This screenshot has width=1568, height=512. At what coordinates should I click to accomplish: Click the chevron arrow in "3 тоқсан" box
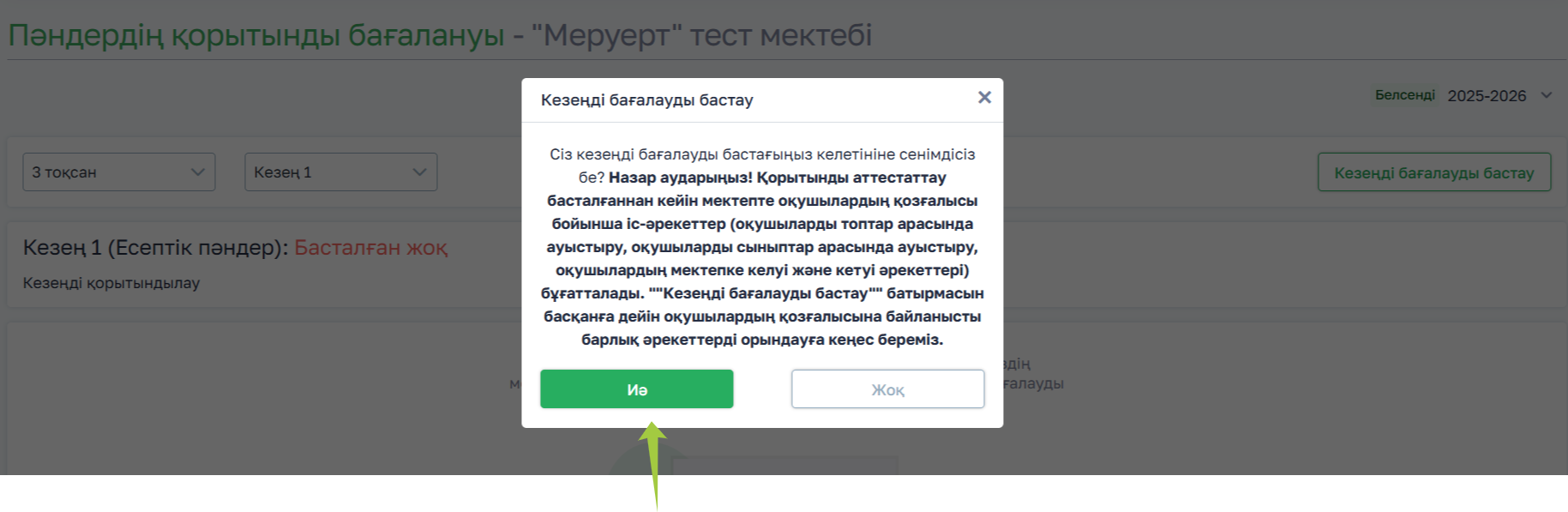tap(198, 172)
